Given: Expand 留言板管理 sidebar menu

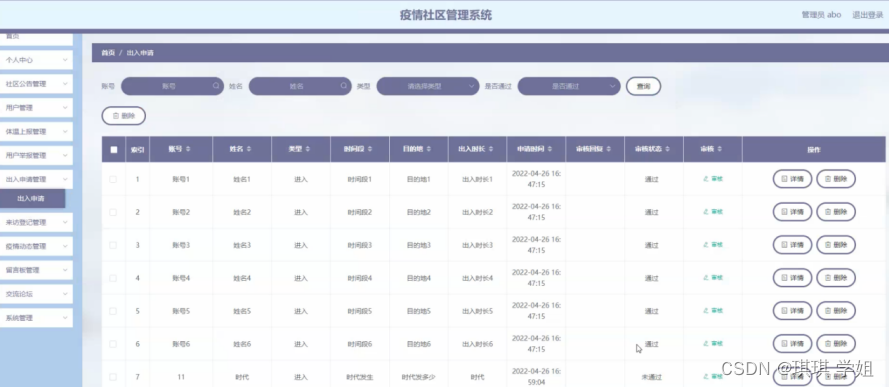Looking at the screenshot, I should (36, 270).
